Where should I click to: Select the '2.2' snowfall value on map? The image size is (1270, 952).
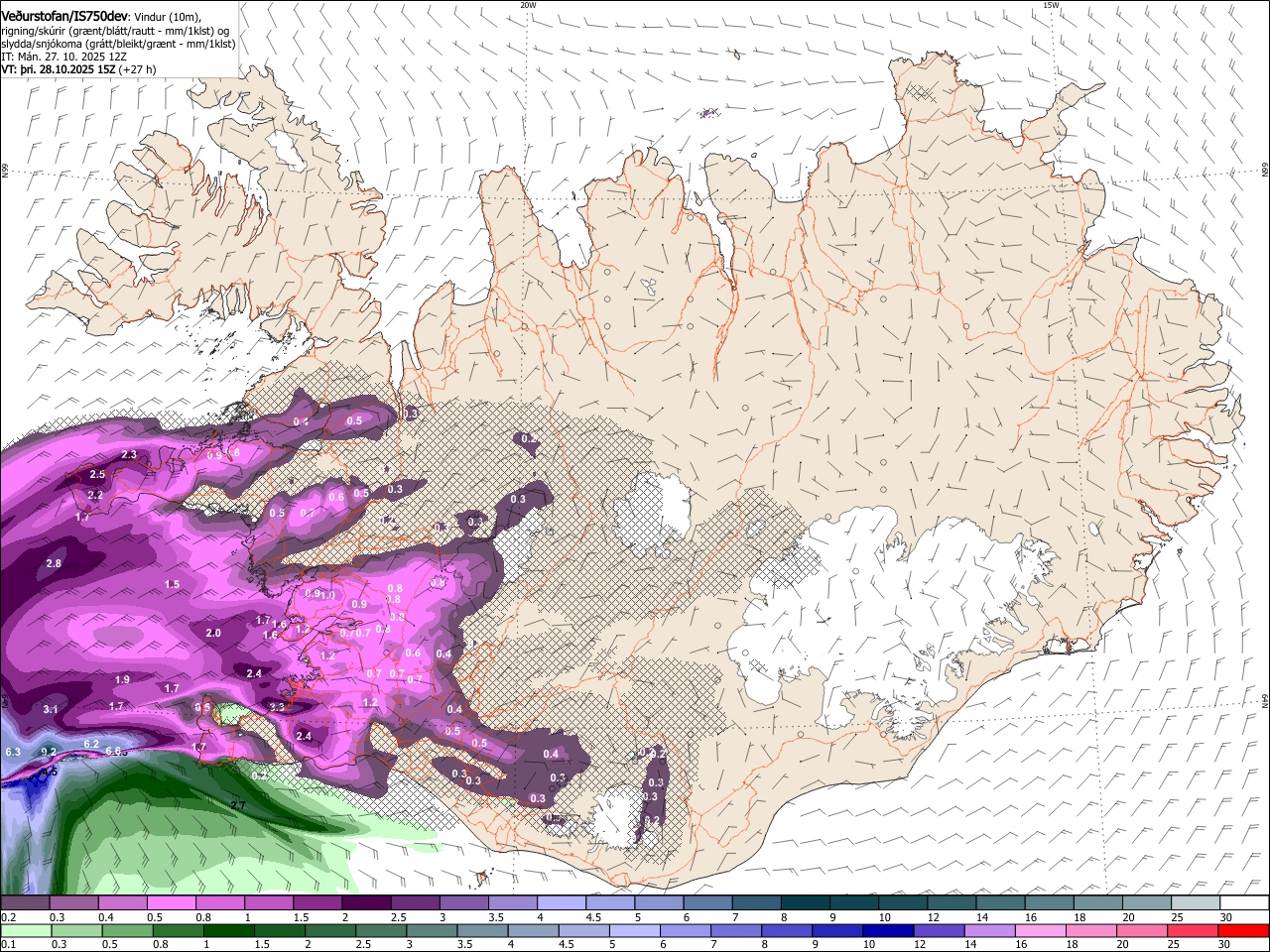point(95,495)
